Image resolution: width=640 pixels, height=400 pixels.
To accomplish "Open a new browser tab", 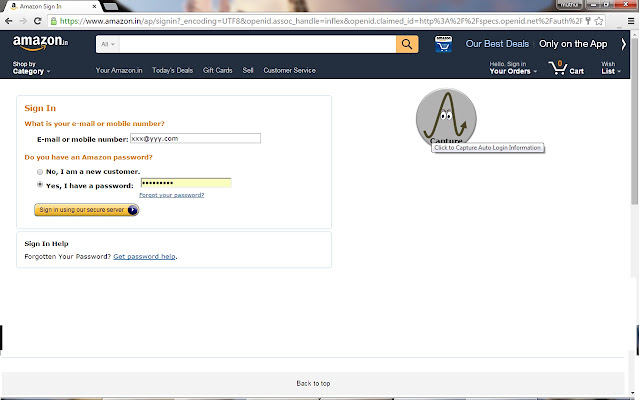I will click(x=110, y=6).
